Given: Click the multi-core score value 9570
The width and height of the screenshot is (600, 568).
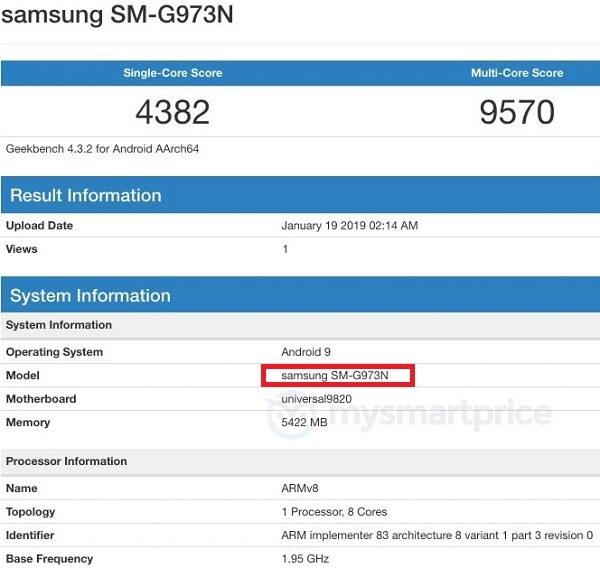Looking at the screenshot, I should (517, 112).
